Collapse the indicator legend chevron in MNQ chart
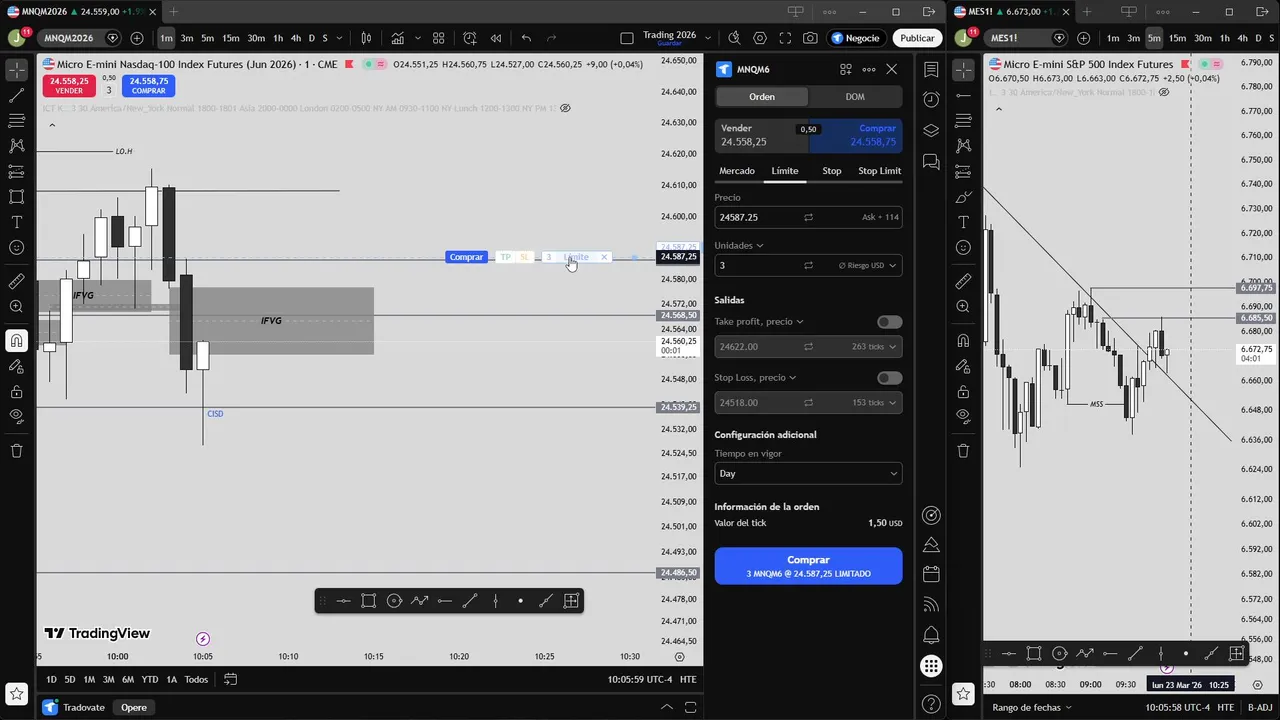1280x720 pixels. [52, 125]
